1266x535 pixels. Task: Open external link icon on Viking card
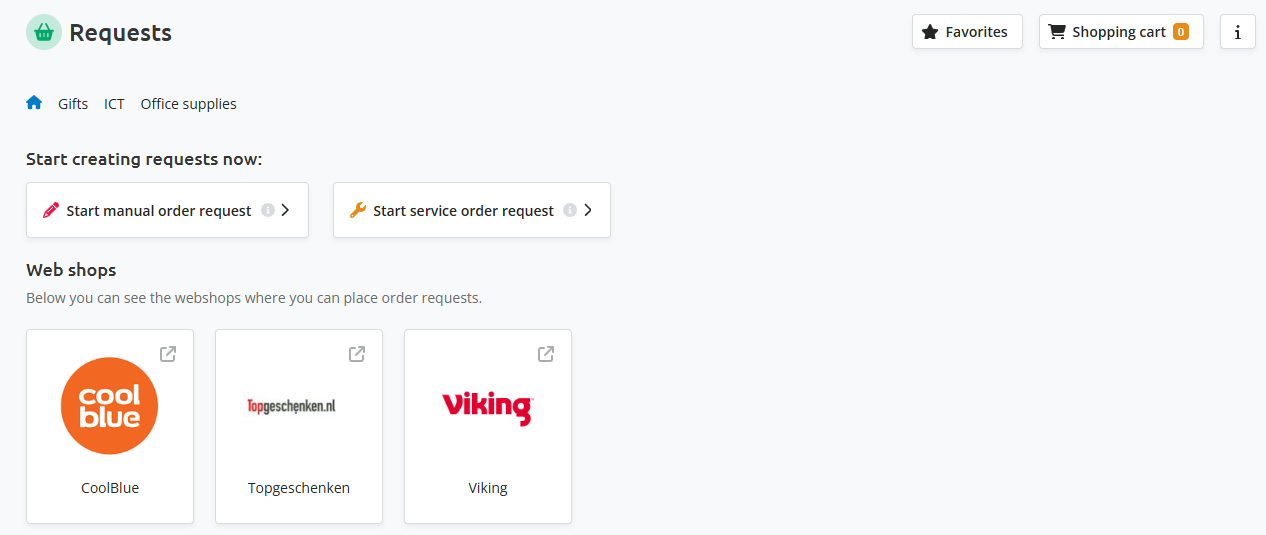[546, 354]
